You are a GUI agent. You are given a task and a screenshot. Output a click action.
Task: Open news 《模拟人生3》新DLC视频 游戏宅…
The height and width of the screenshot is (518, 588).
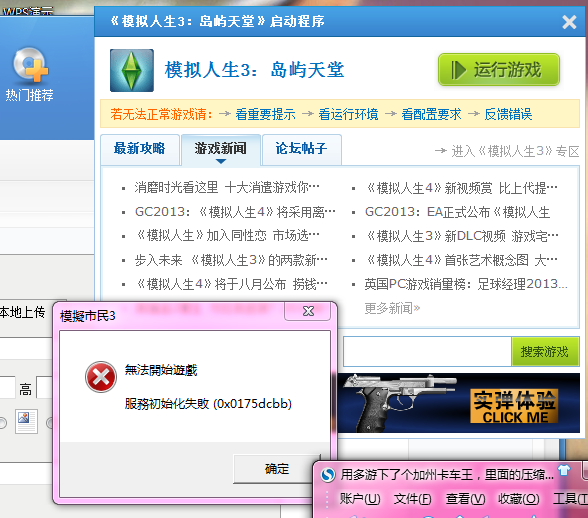462,236
